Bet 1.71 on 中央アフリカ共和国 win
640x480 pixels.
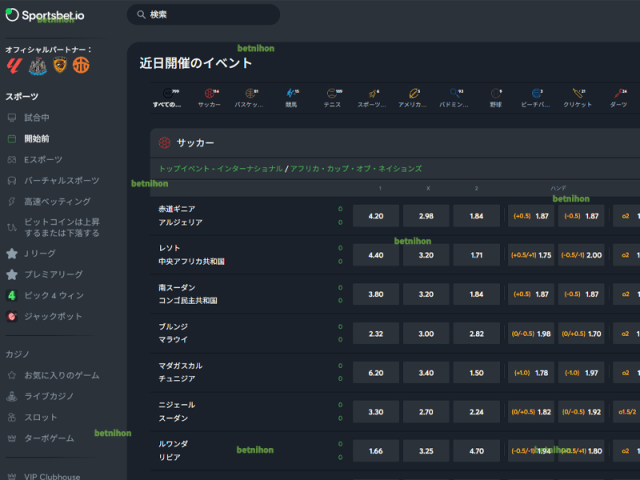point(476,255)
